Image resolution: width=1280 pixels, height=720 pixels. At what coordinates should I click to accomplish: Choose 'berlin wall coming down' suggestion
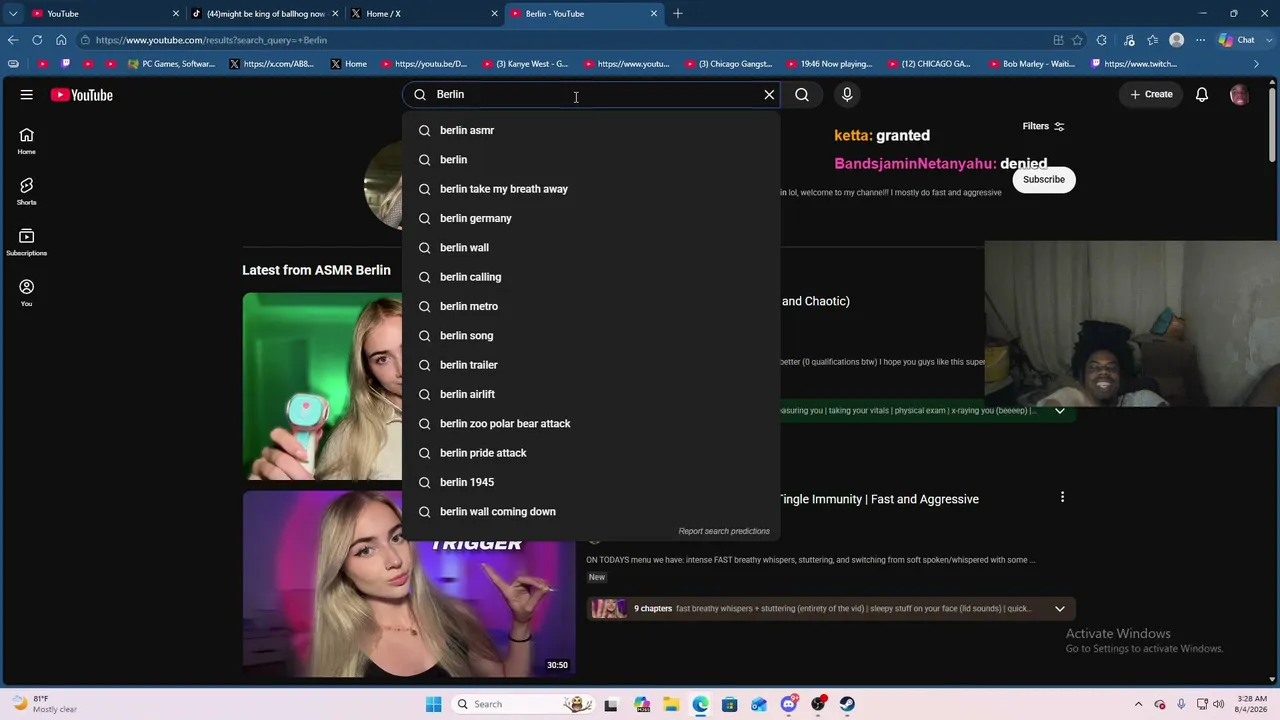click(x=591, y=512)
